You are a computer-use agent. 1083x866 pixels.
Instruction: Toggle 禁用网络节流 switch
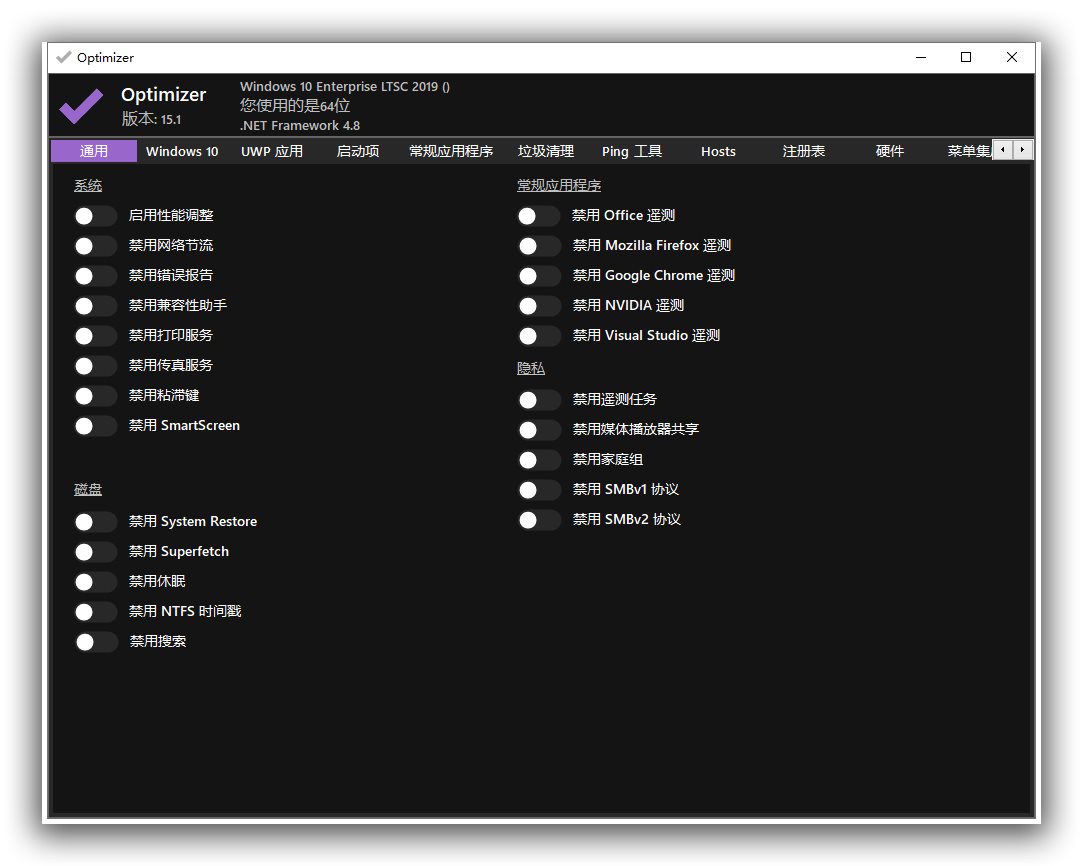pos(95,246)
